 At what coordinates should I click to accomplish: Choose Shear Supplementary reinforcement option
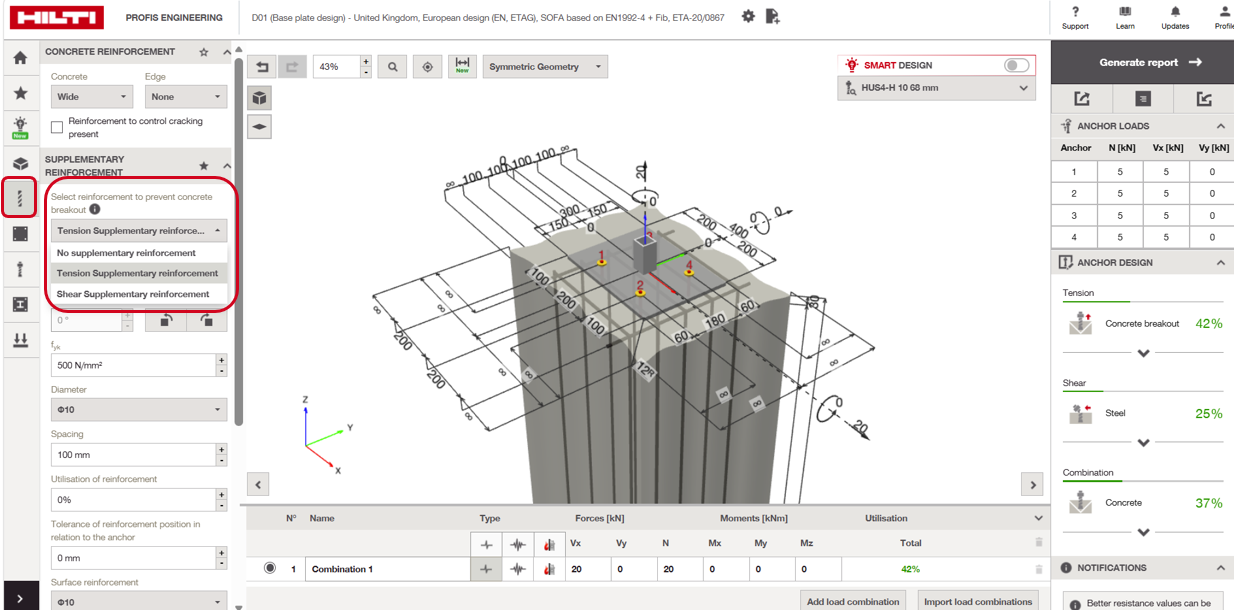[x=133, y=294]
